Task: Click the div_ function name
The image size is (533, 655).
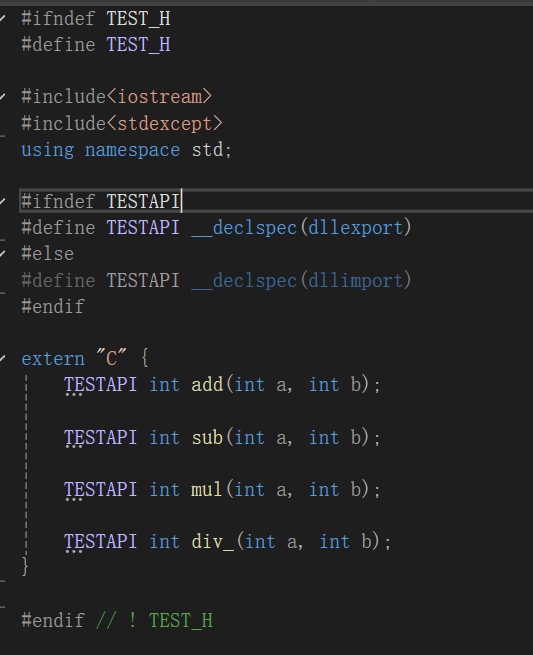Action: [x=213, y=542]
